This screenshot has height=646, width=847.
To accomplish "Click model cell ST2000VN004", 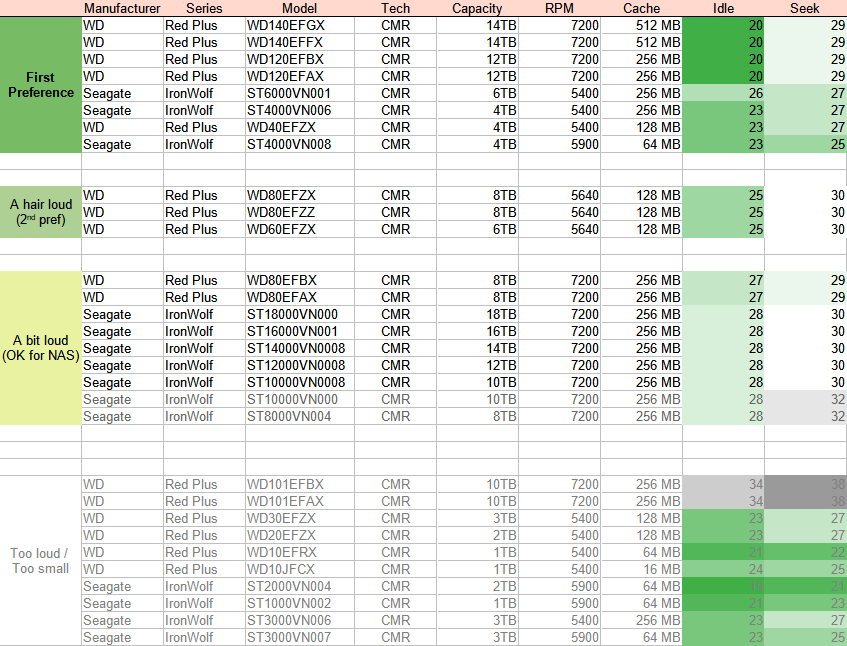I will pyautogui.click(x=300, y=587).
